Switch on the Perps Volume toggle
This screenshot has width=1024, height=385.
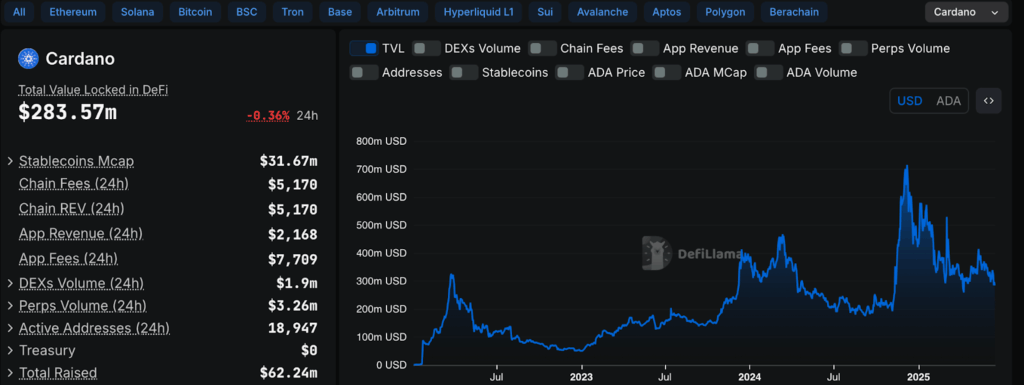[854, 48]
